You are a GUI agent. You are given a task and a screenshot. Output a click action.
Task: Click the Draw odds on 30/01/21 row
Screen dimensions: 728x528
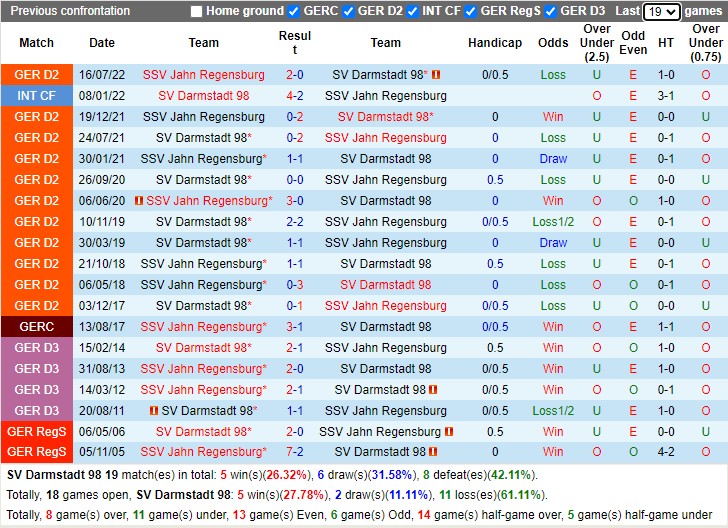[x=553, y=158]
